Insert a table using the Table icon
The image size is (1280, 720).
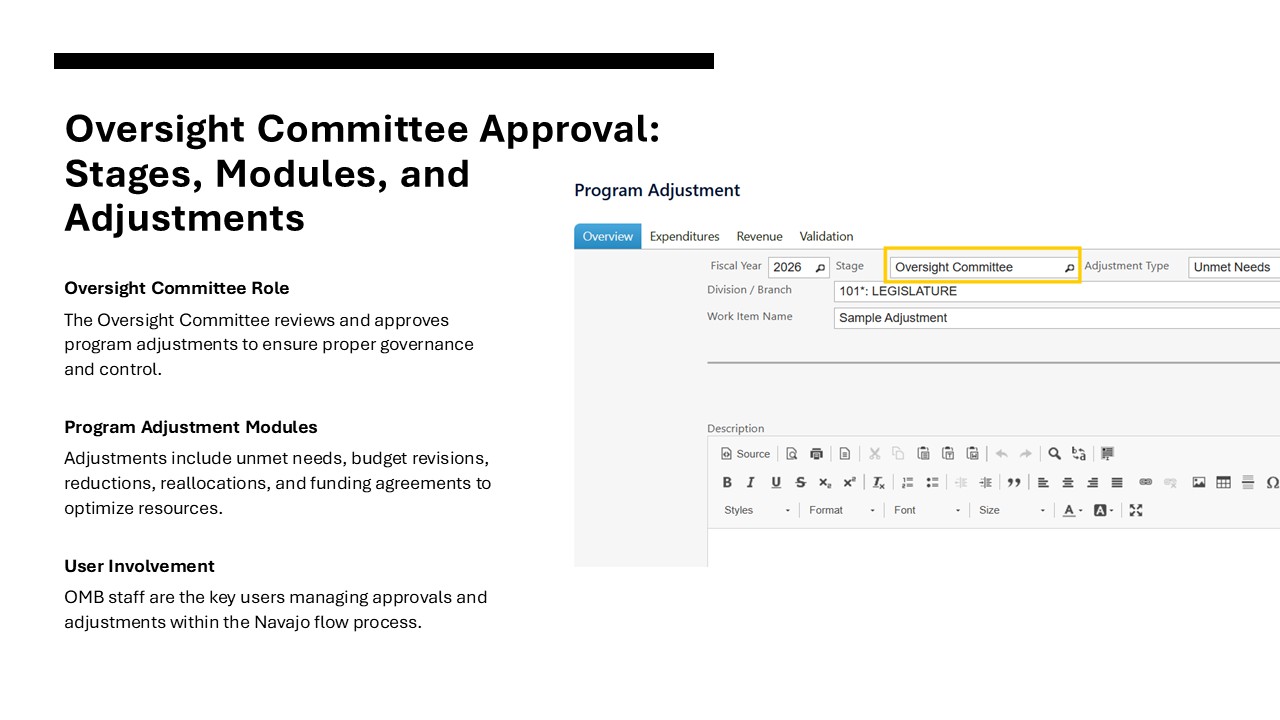click(x=1223, y=482)
